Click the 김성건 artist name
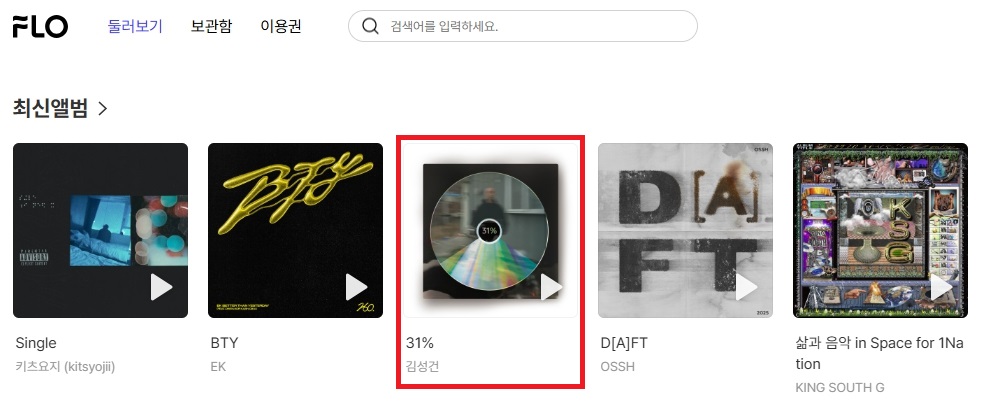Screen dimensions: 984x404 (x=422, y=366)
